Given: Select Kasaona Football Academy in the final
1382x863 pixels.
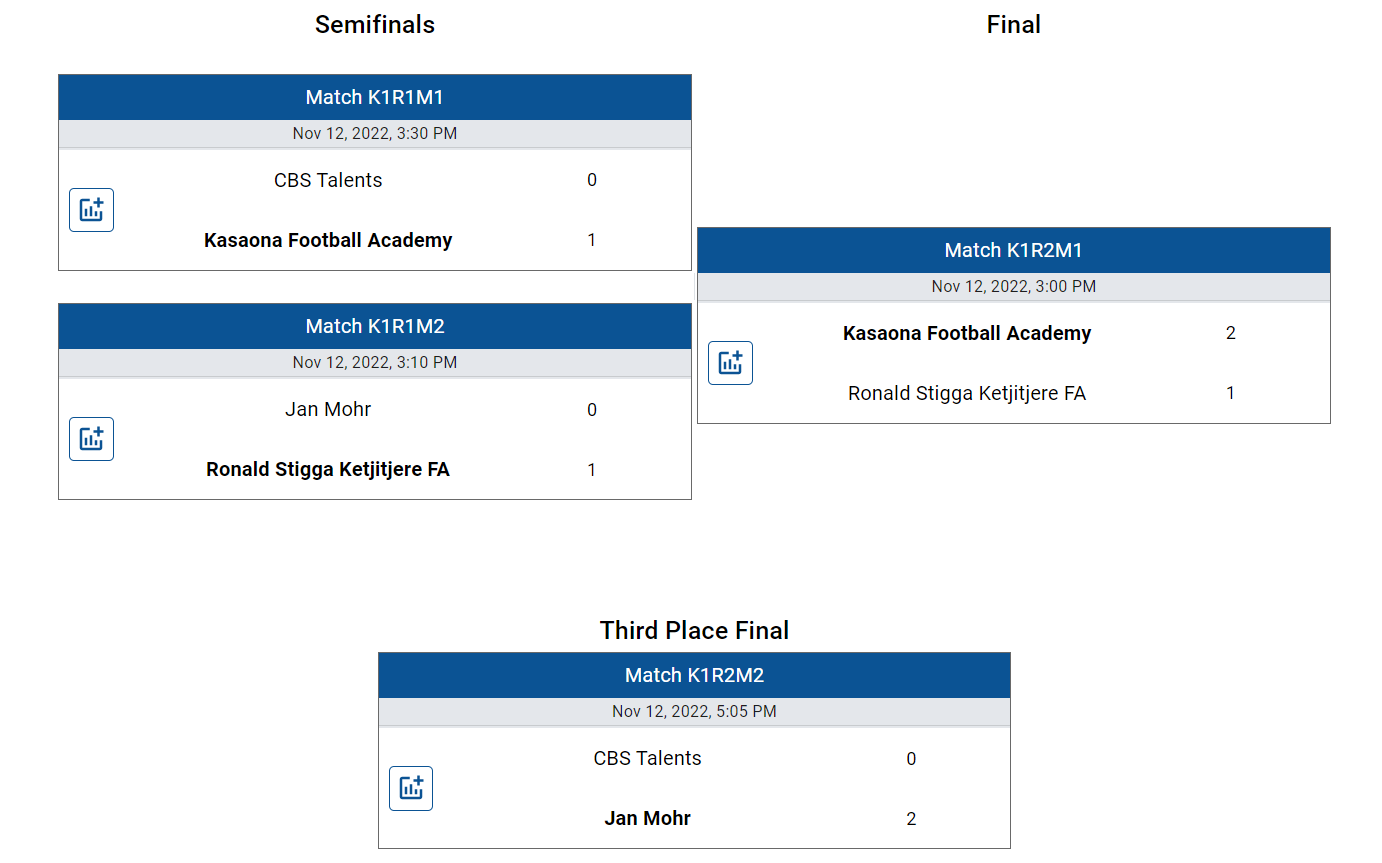Looking at the screenshot, I should (967, 333).
